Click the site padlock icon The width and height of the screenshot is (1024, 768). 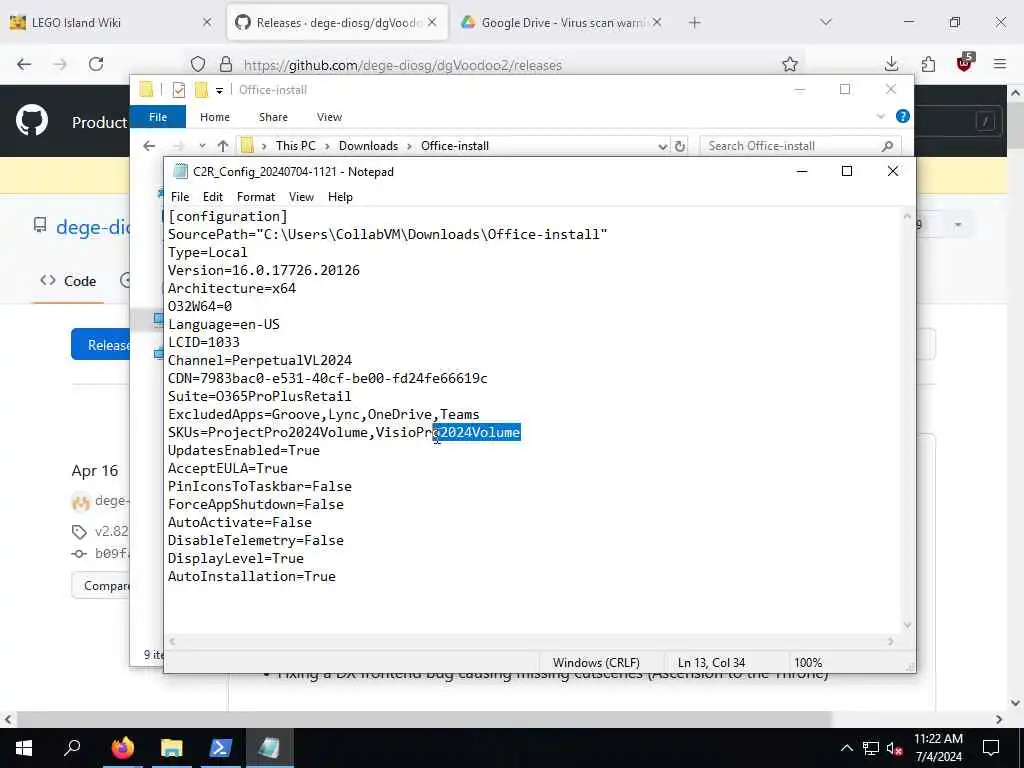226,64
